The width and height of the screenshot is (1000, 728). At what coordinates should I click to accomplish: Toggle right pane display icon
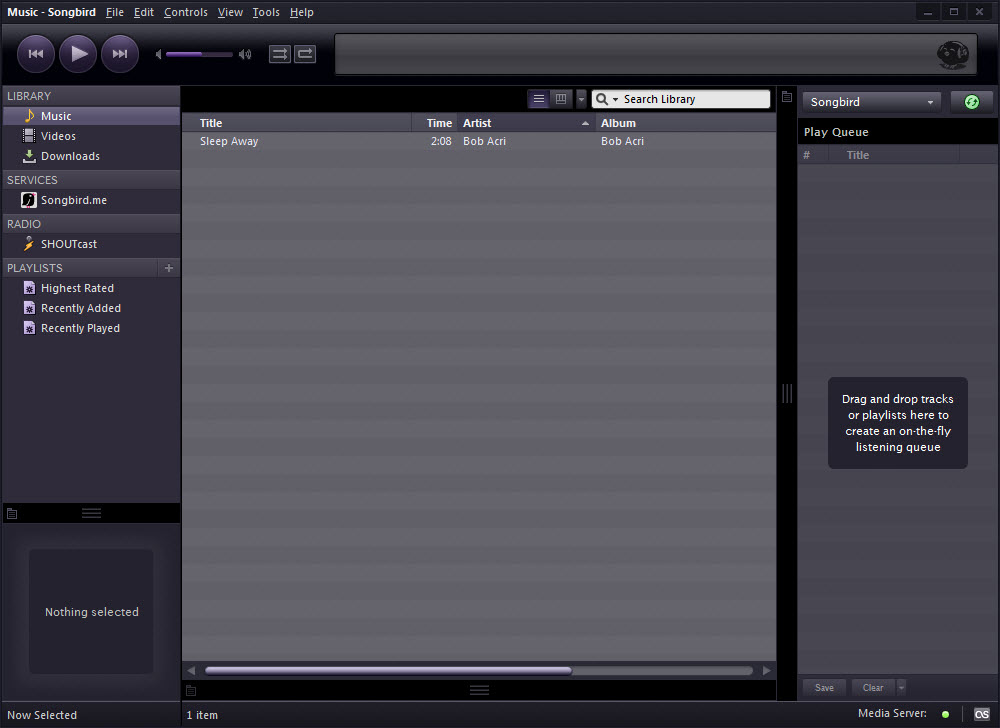click(x=787, y=97)
